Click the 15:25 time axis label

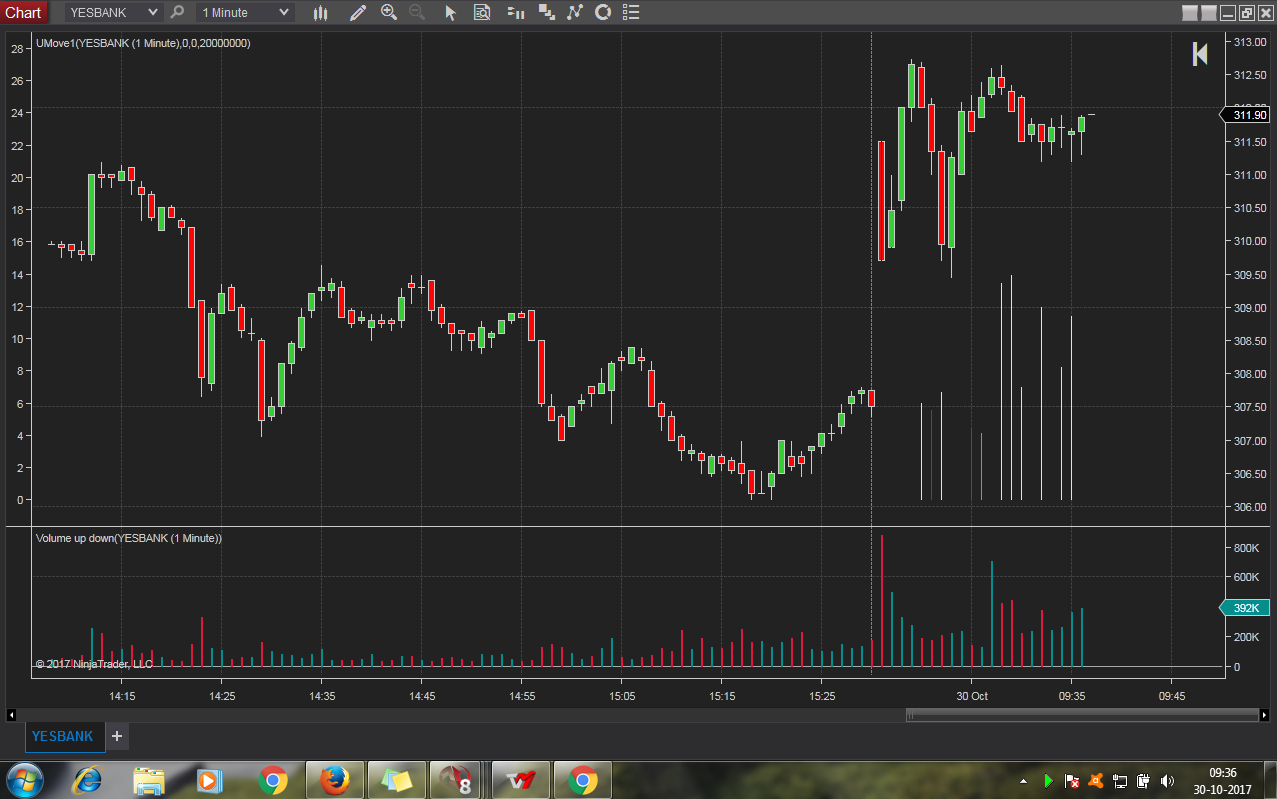click(822, 696)
